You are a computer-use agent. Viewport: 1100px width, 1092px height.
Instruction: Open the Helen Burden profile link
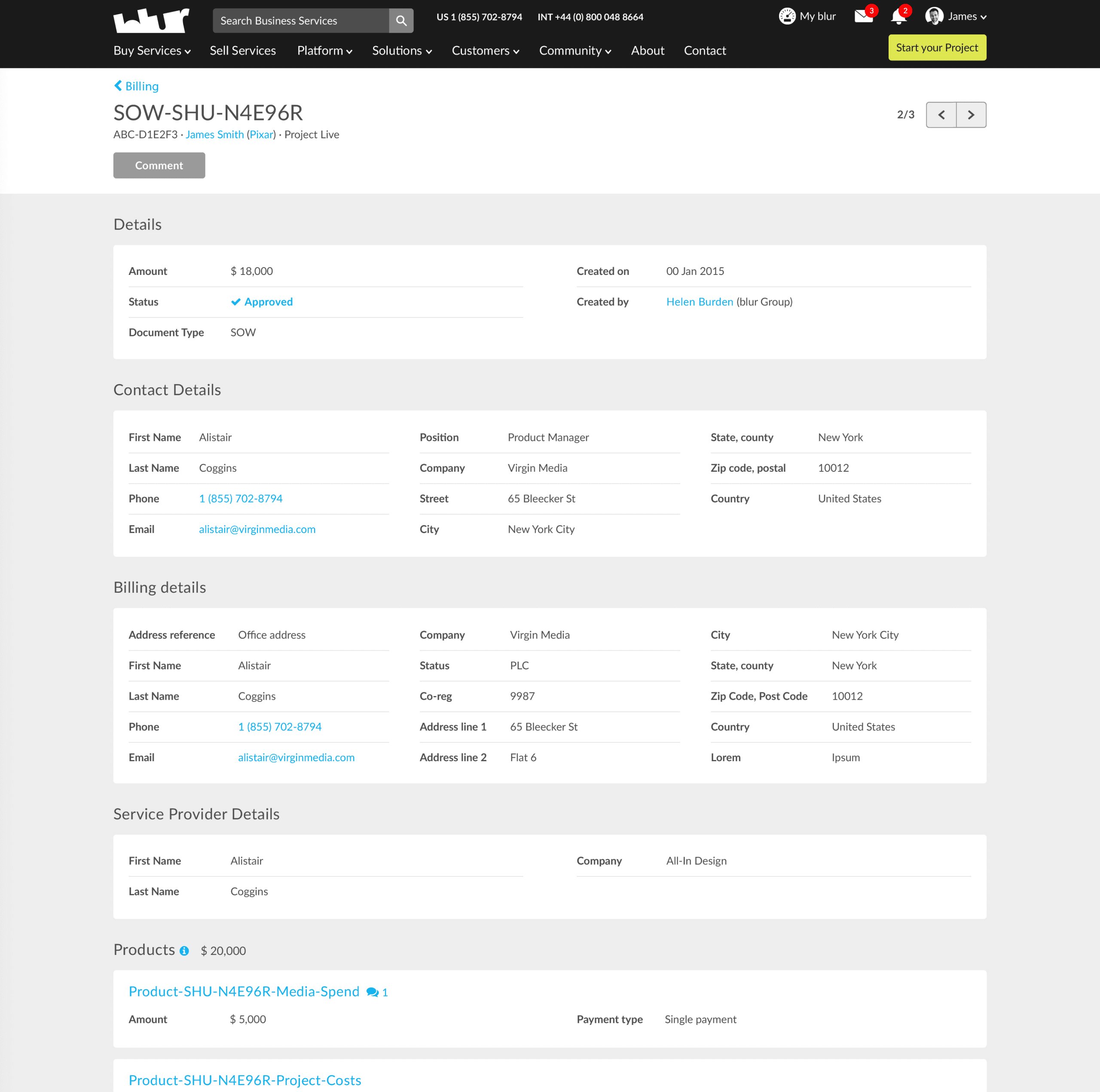[x=699, y=302]
